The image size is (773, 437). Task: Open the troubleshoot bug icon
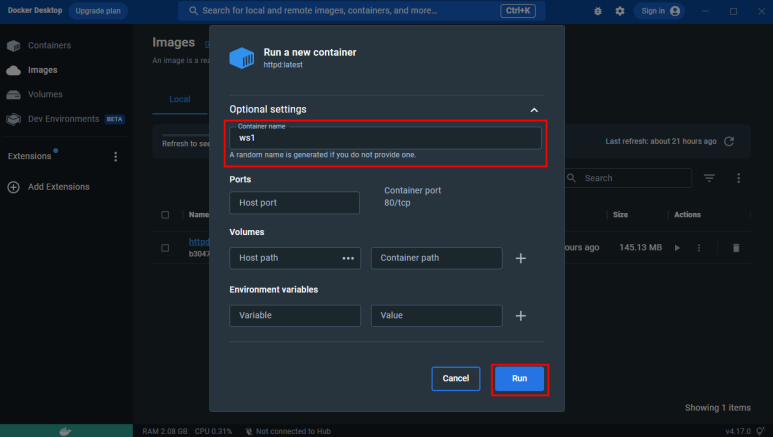(597, 11)
